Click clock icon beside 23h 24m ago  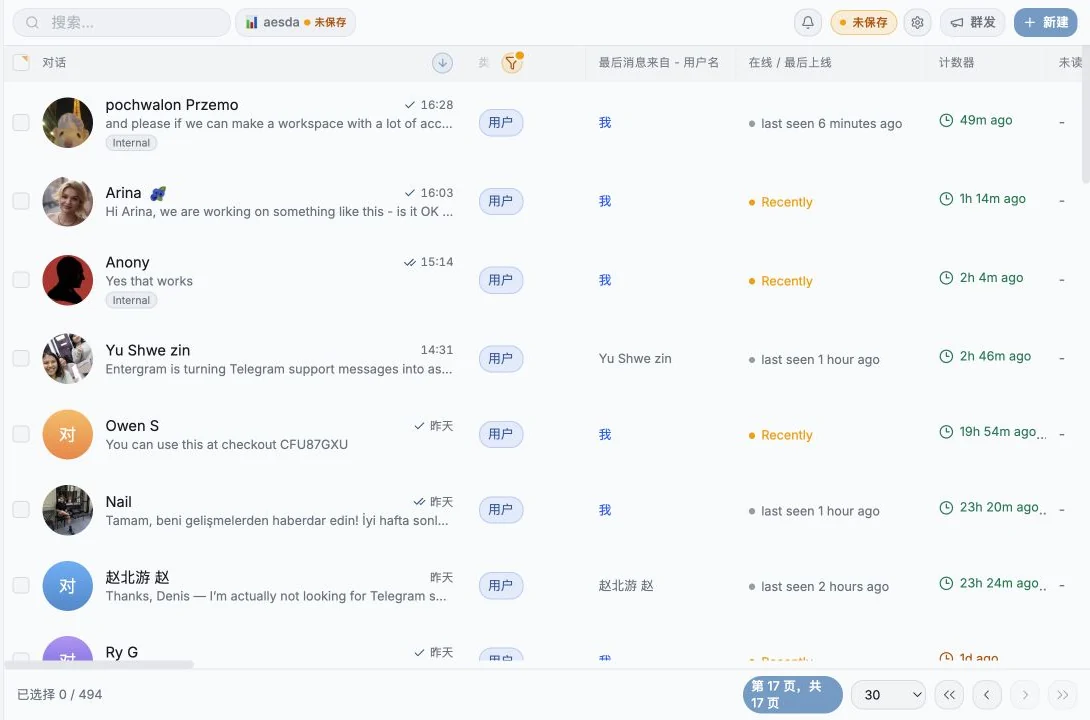[946, 583]
